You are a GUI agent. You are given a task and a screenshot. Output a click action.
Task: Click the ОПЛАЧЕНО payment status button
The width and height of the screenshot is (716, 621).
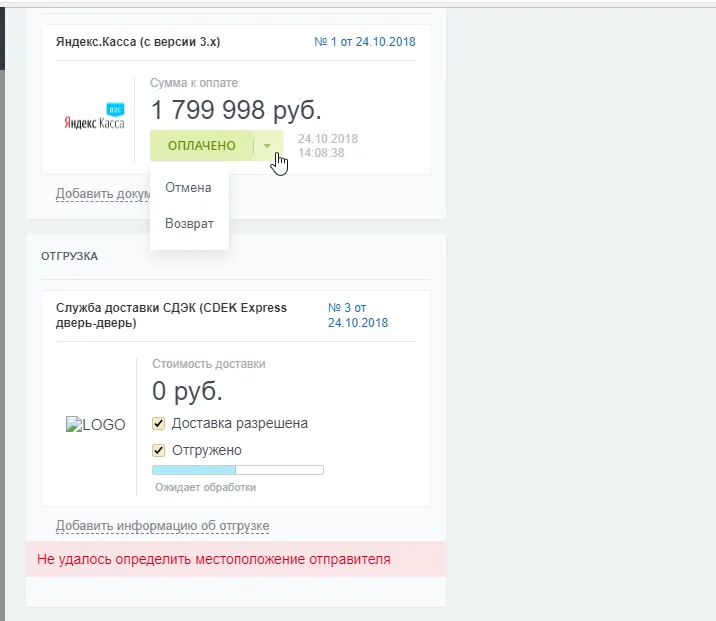(x=201, y=146)
